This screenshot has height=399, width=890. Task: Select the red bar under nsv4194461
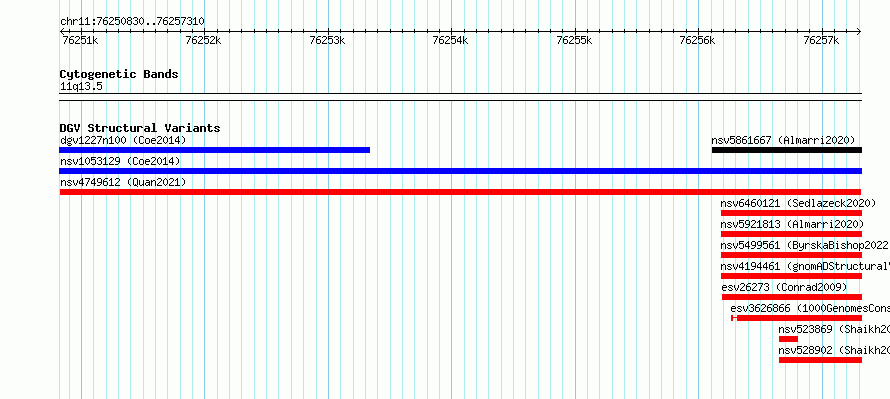click(x=791, y=276)
